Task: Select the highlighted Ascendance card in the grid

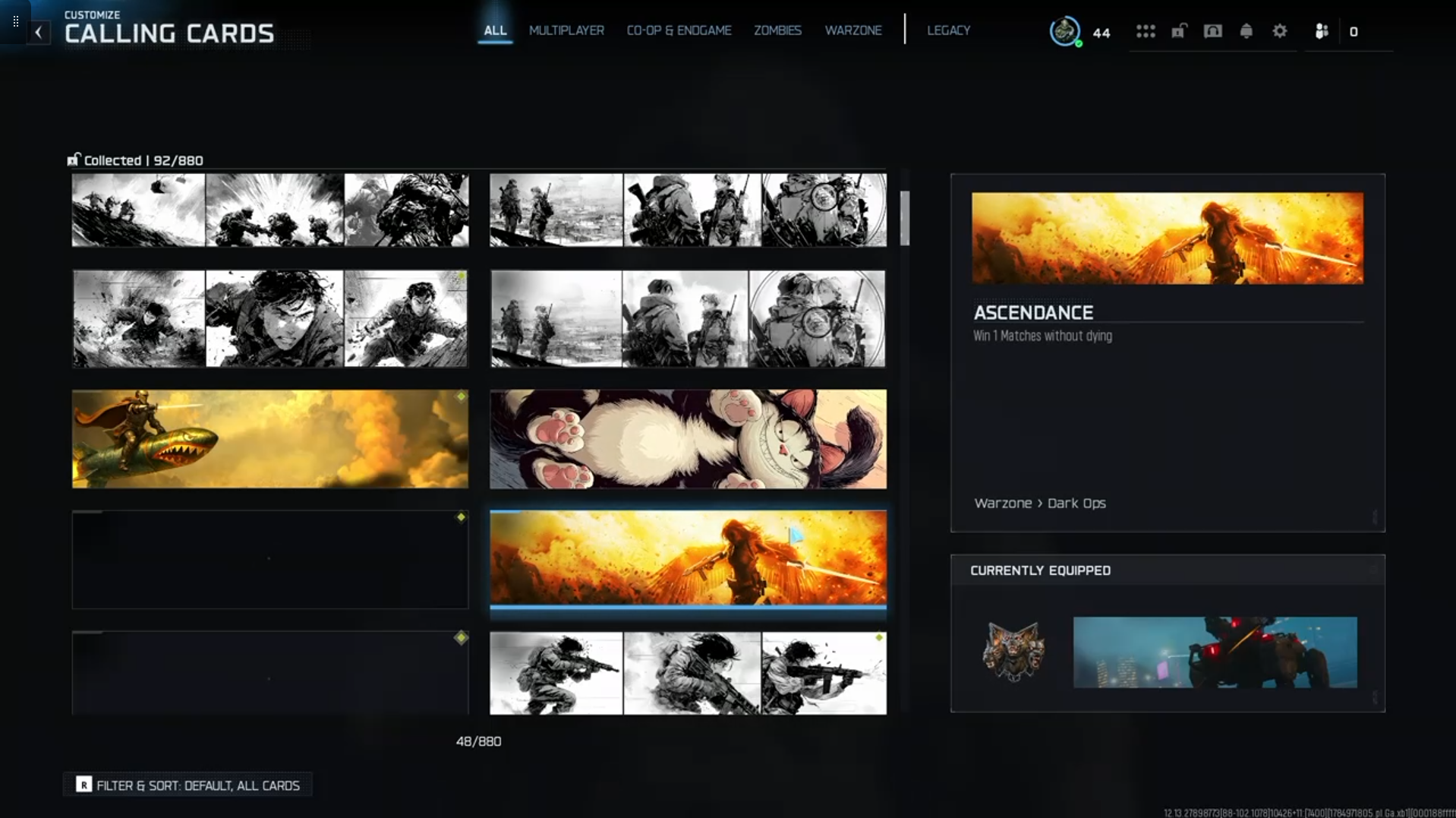Action: pyautogui.click(x=688, y=559)
